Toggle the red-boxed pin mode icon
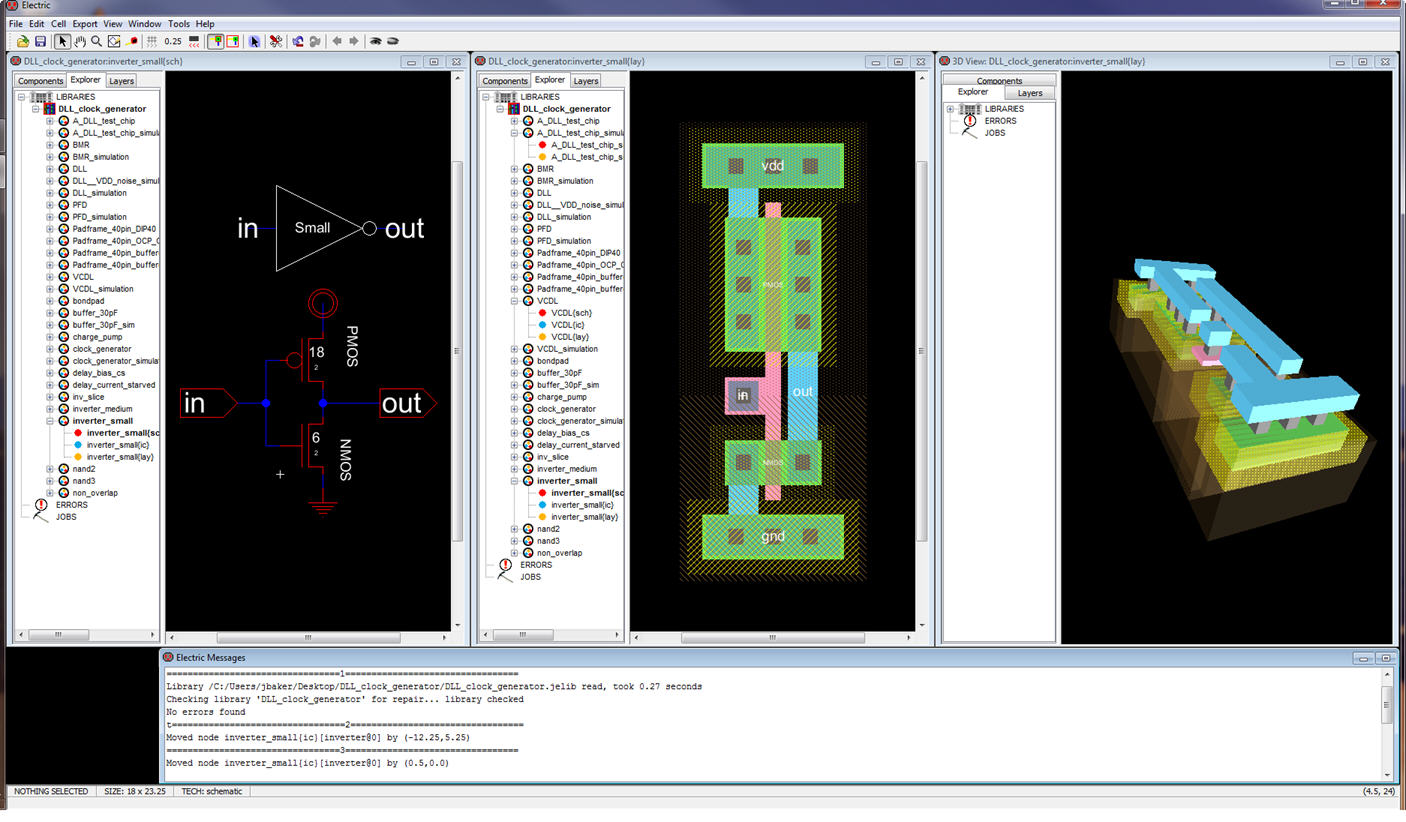 click(x=234, y=41)
